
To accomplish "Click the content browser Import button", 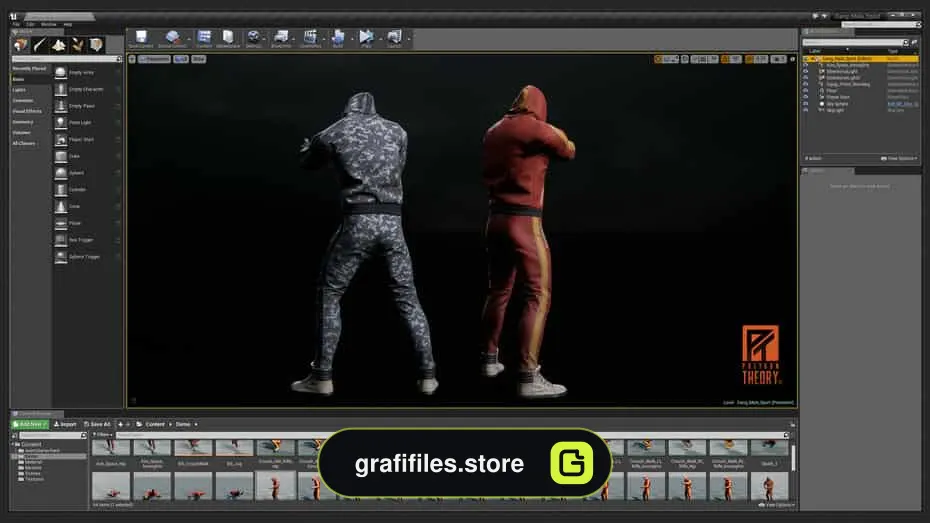I will pos(65,425).
